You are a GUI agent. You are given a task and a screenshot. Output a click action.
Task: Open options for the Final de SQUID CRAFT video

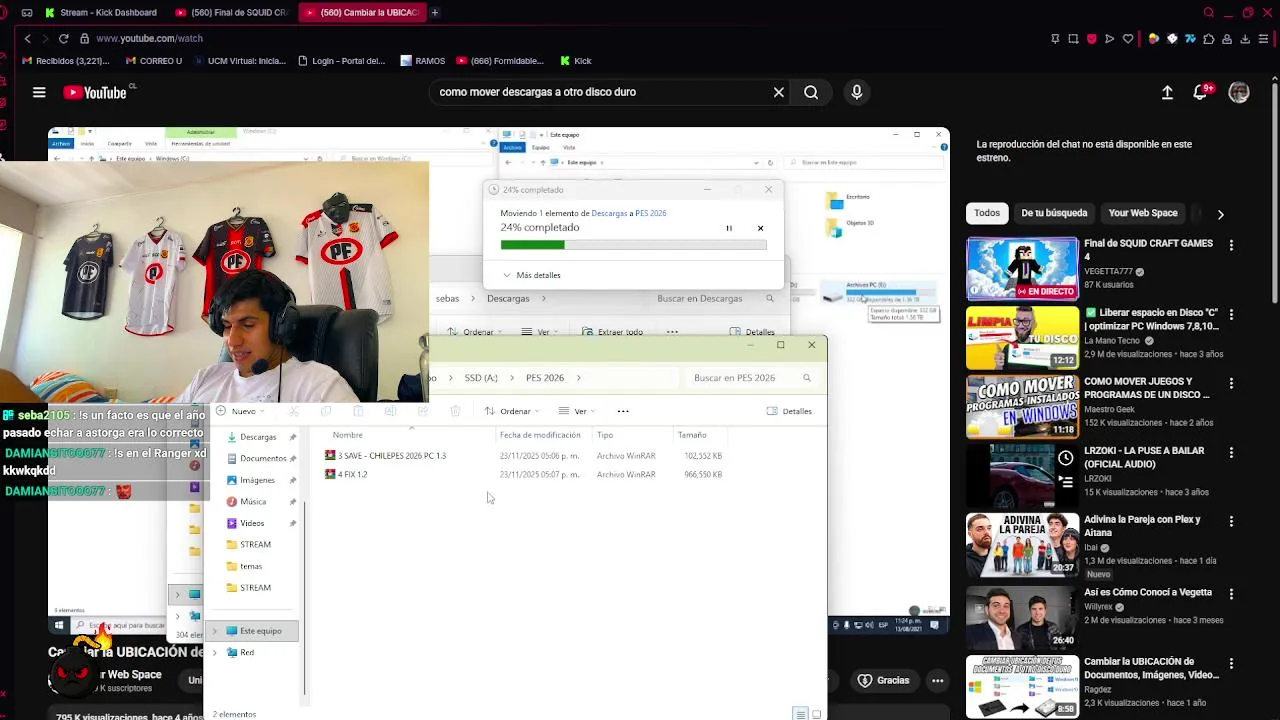click(1231, 245)
